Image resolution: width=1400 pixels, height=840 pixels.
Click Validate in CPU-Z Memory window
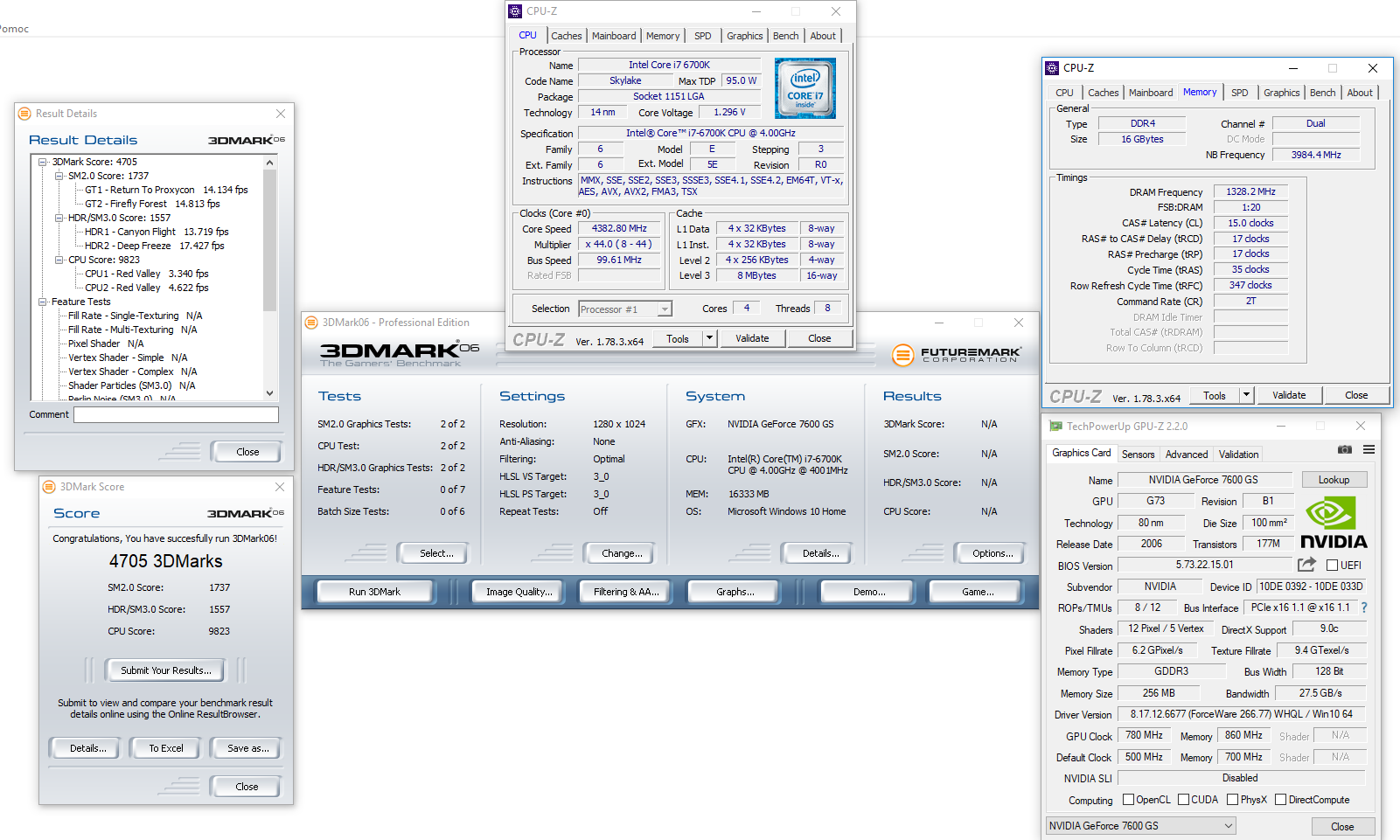(x=1289, y=395)
